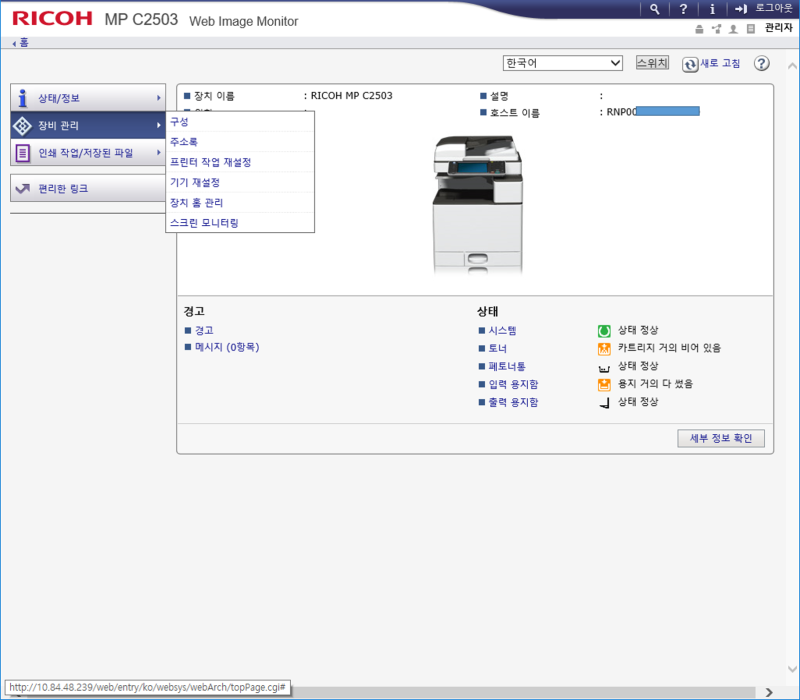Click the orange paper almost out icon
The height and width of the screenshot is (700, 800).
604,385
